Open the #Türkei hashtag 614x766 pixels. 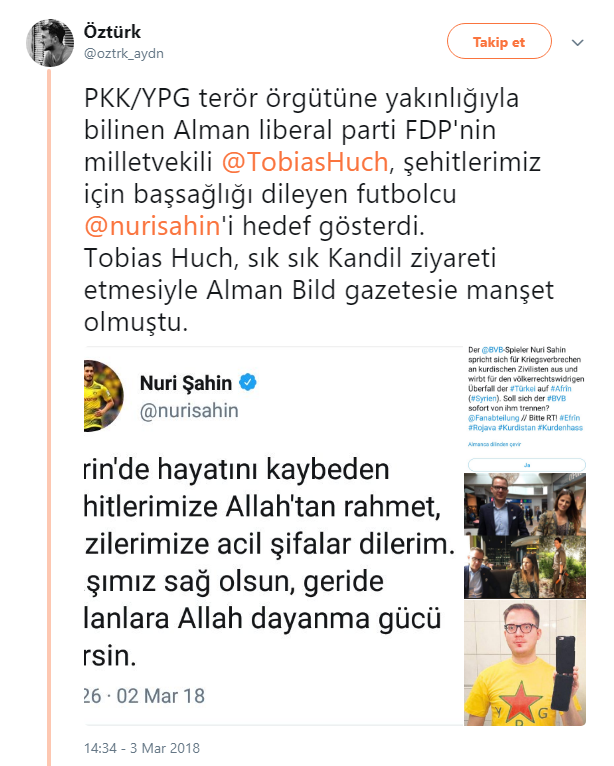tap(523, 389)
